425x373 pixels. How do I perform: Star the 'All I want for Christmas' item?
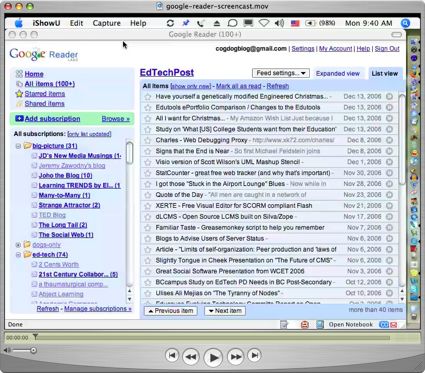148,119
